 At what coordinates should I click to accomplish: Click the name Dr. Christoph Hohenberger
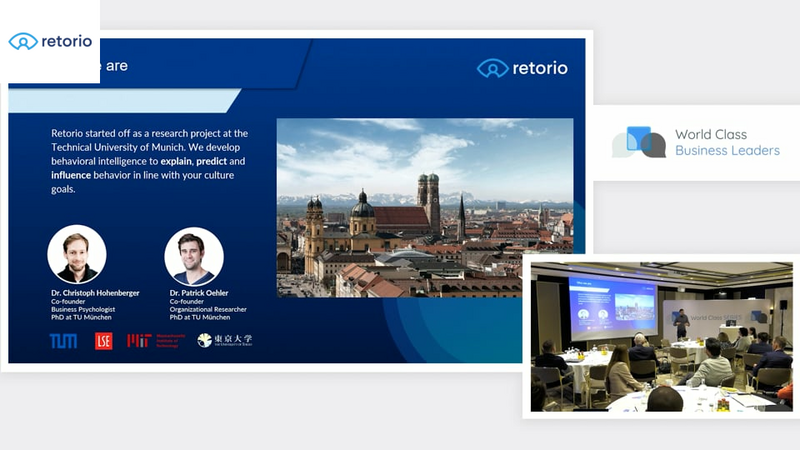tap(95, 293)
